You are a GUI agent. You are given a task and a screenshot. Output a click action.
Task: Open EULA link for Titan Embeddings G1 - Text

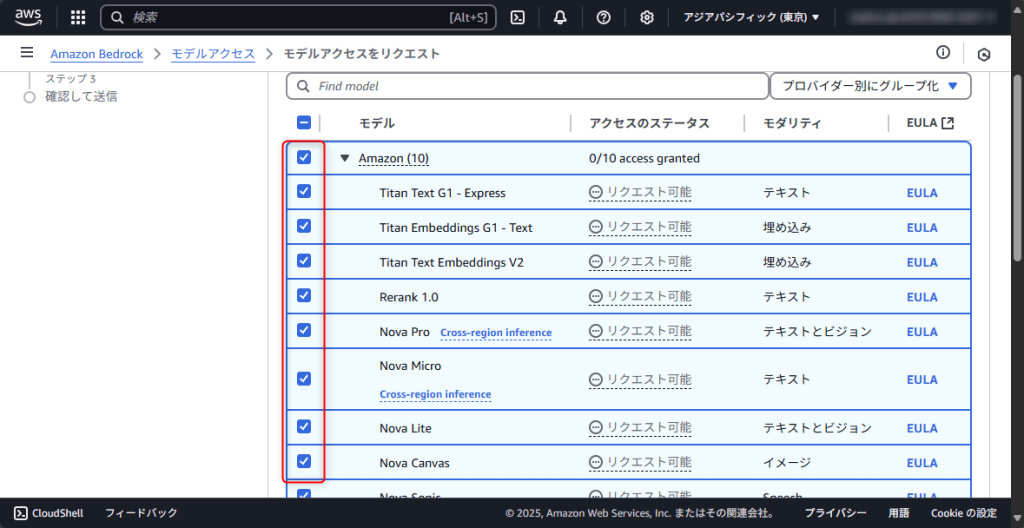tap(922, 227)
